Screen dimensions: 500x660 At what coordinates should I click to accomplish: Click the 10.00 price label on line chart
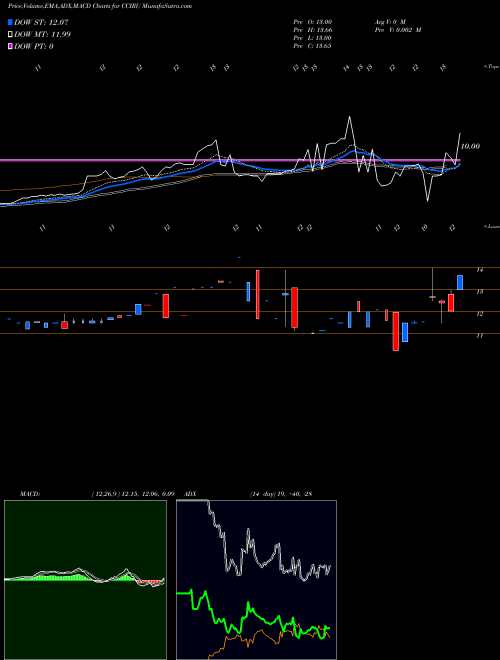470,146
